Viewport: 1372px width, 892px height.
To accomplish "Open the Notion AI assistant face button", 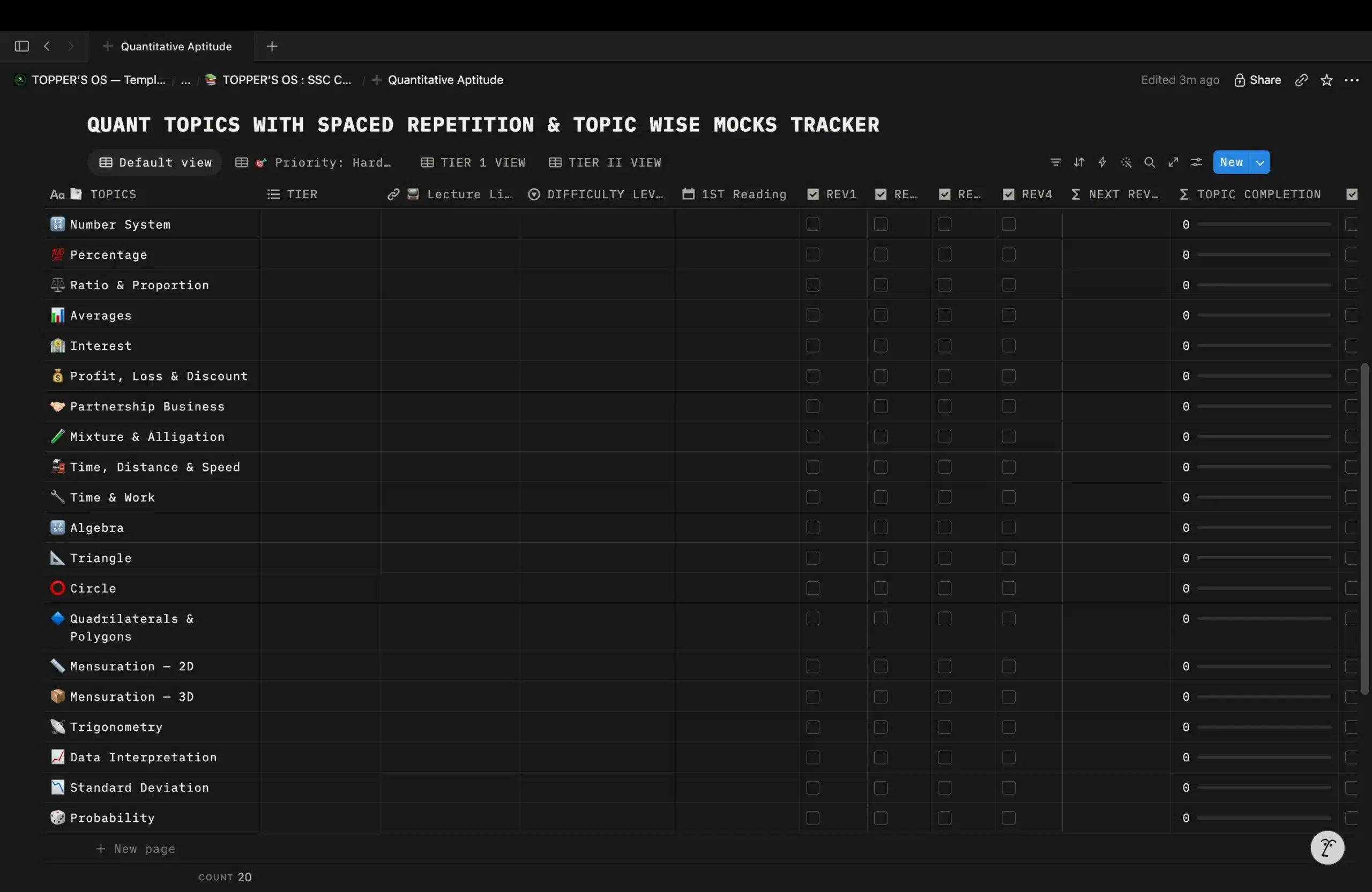I will tap(1327, 848).
